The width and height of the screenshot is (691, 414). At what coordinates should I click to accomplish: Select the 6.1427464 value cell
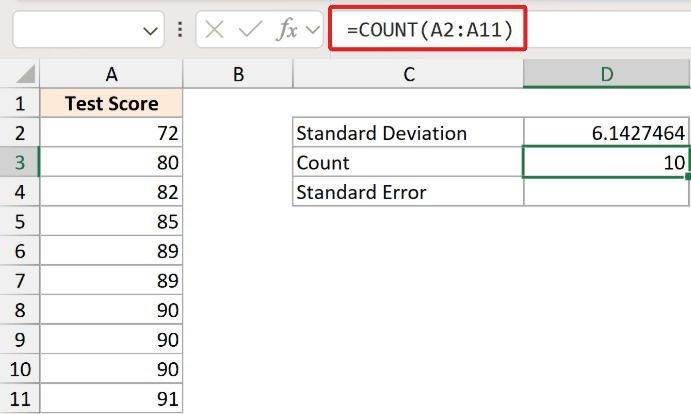point(606,133)
